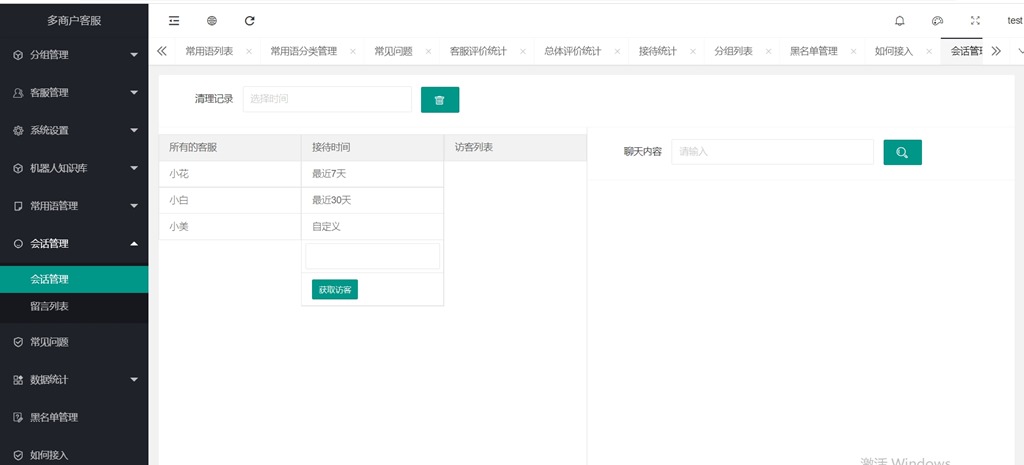The height and width of the screenshot is (465, 1024).
Task: Open the website globe icon
Action: point(212,21)
